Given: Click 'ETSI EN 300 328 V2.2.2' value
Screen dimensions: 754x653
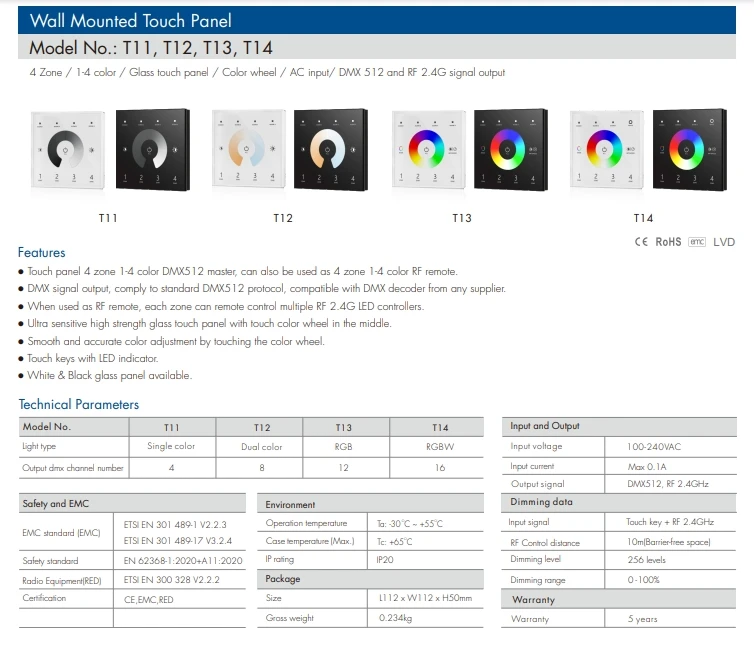Looking at the screenshot, I should click(x=172, y=580).
